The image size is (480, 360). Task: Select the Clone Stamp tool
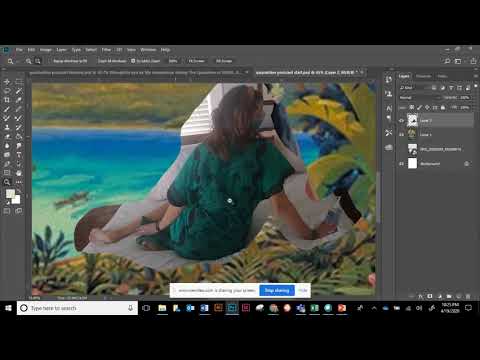click(7, 127)
